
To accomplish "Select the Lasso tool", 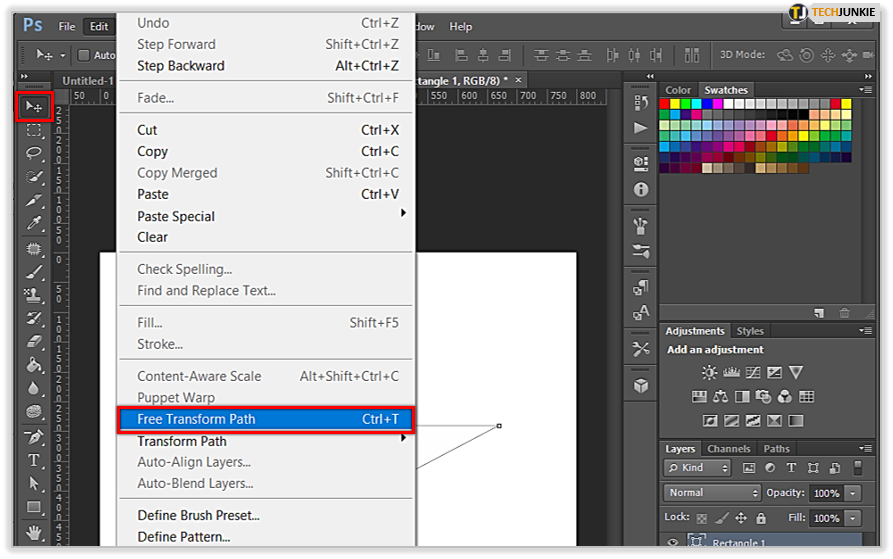I will [34, 153].
